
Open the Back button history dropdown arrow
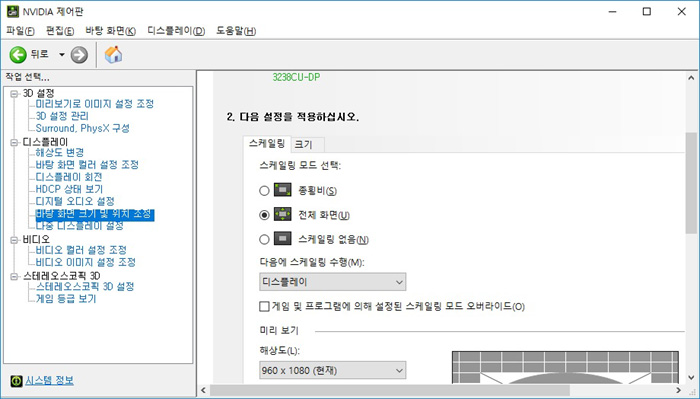(x=62, y=55)
